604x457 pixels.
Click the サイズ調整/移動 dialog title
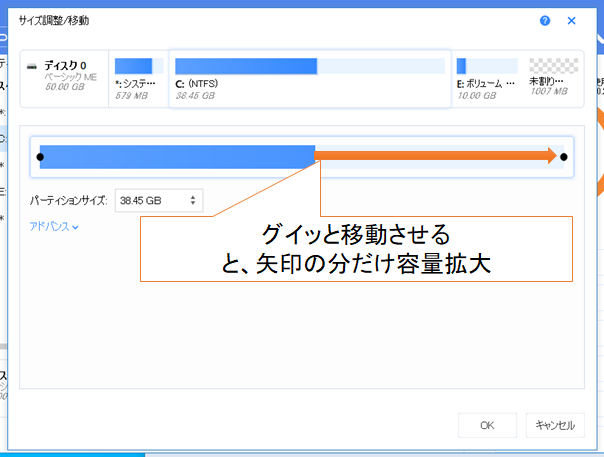click(54, 20)
